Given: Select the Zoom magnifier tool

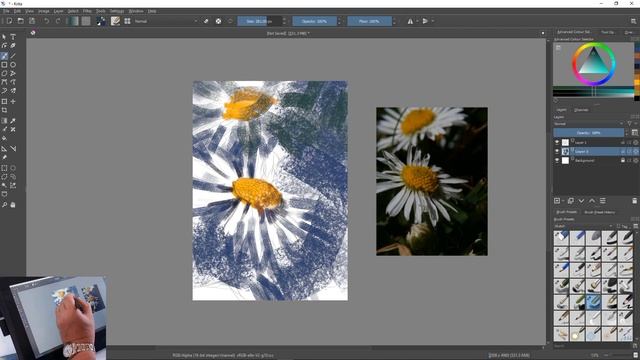Looking at the screenshot, I should [4, 205].
